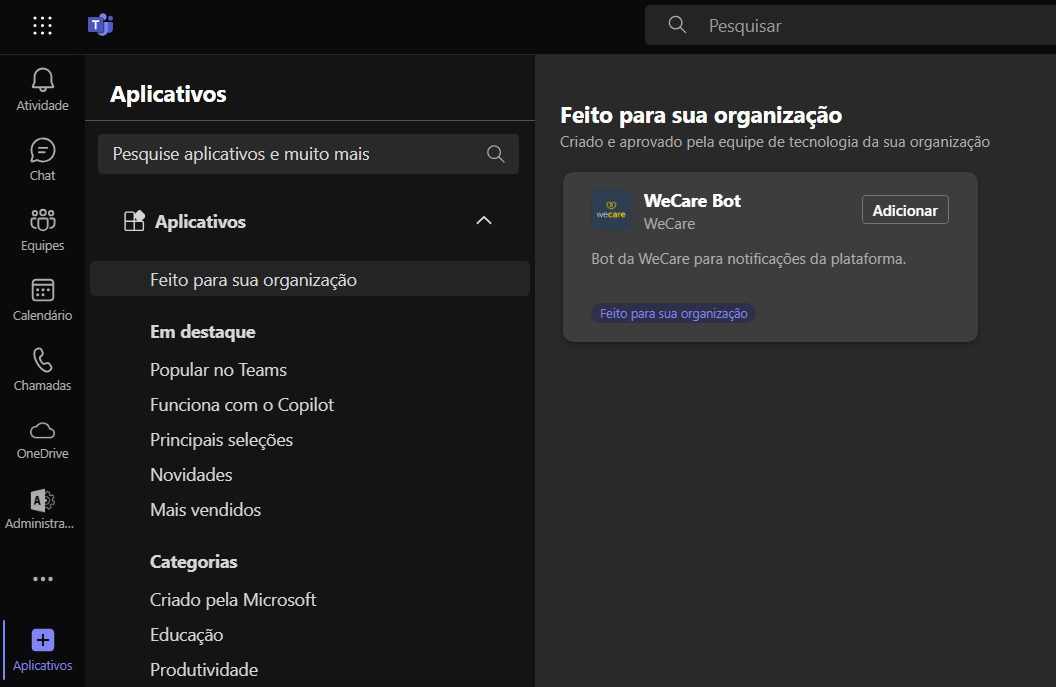Open the app launcher waffle grid
This screenshot has height=687, width=1056.
pos(42,26)
